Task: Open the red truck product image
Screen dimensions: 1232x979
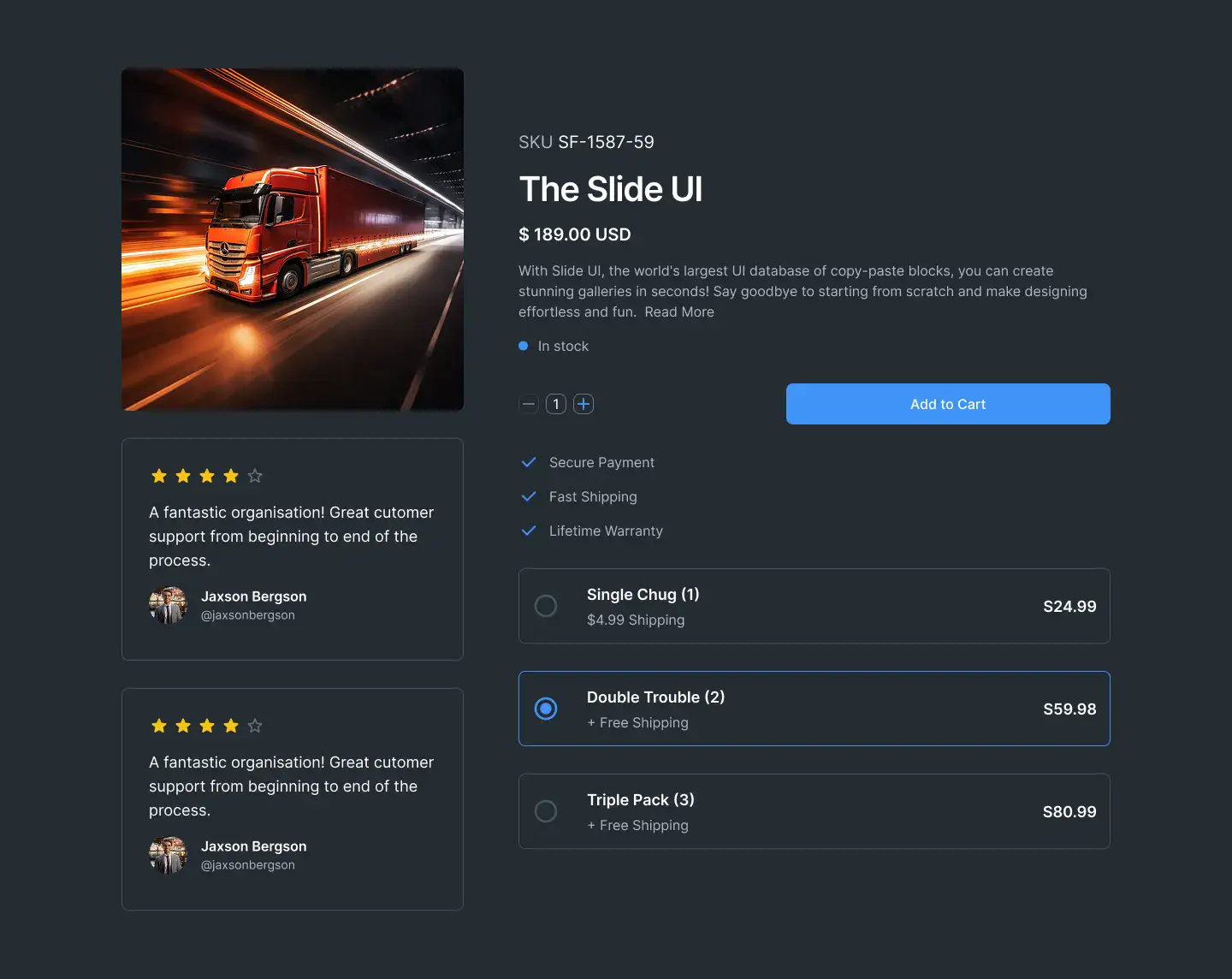Action: coord(293,240)
